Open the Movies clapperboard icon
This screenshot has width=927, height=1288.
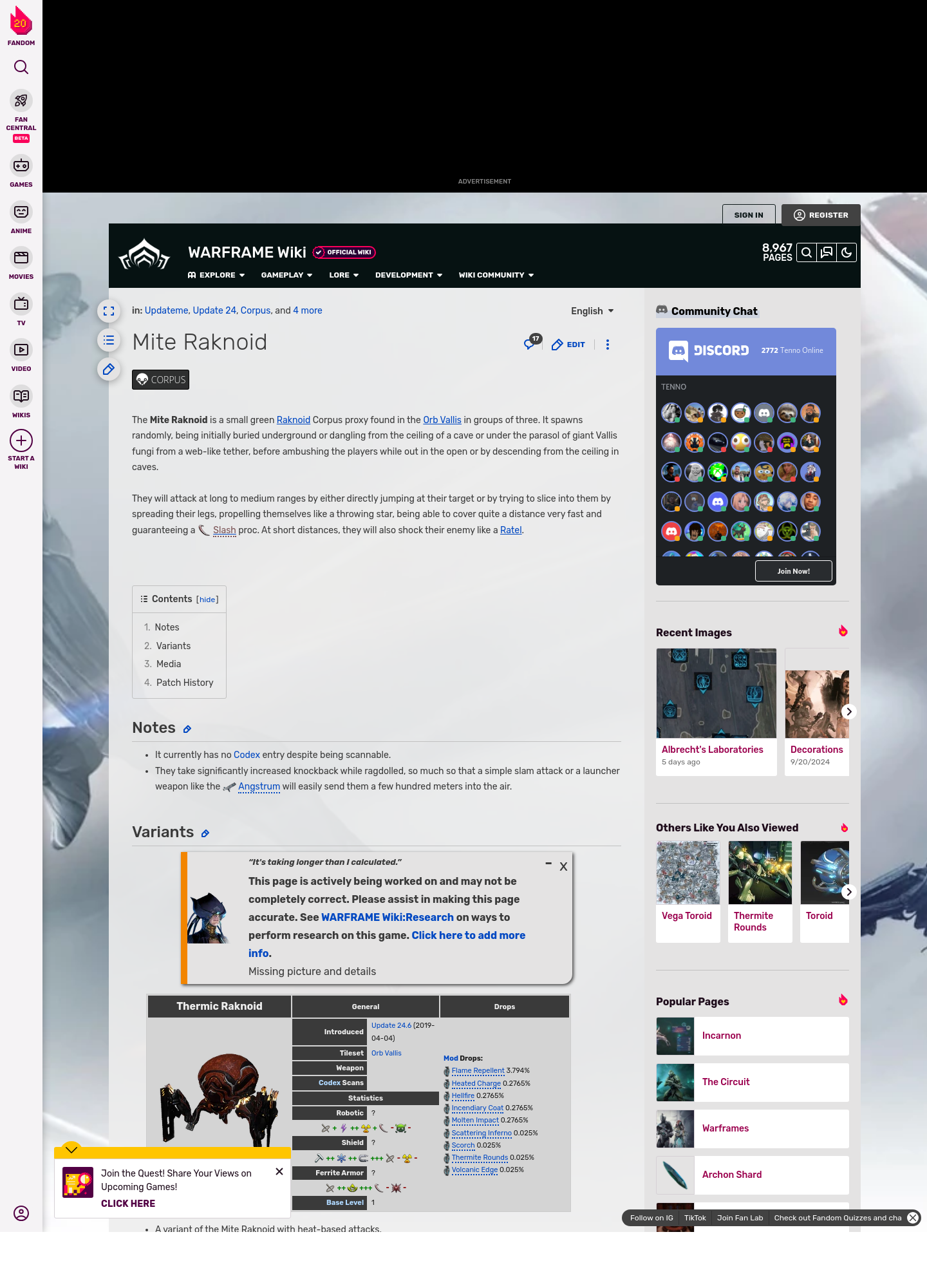tap(21, 258)
